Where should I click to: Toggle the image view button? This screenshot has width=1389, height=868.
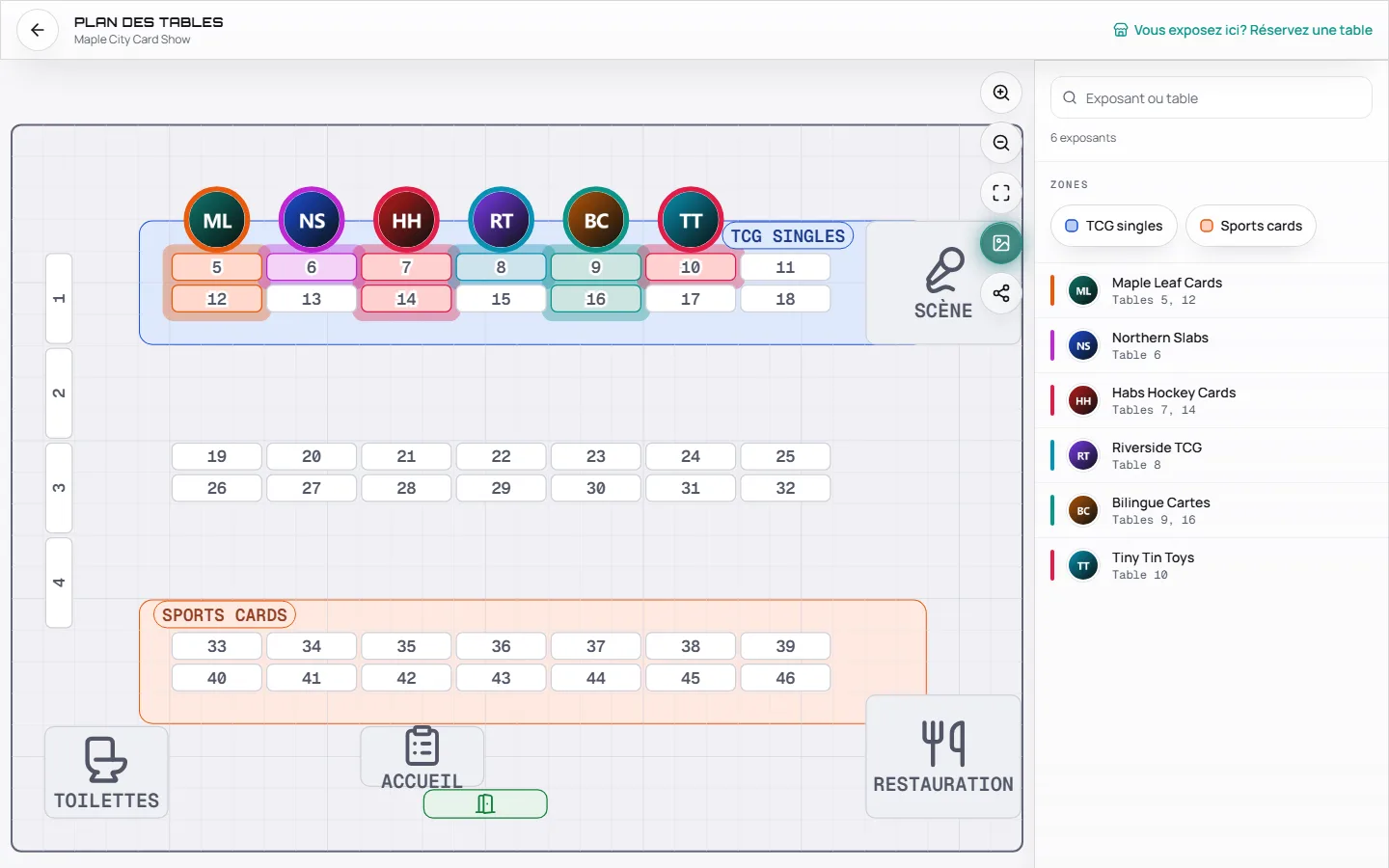pos(1001,243)
